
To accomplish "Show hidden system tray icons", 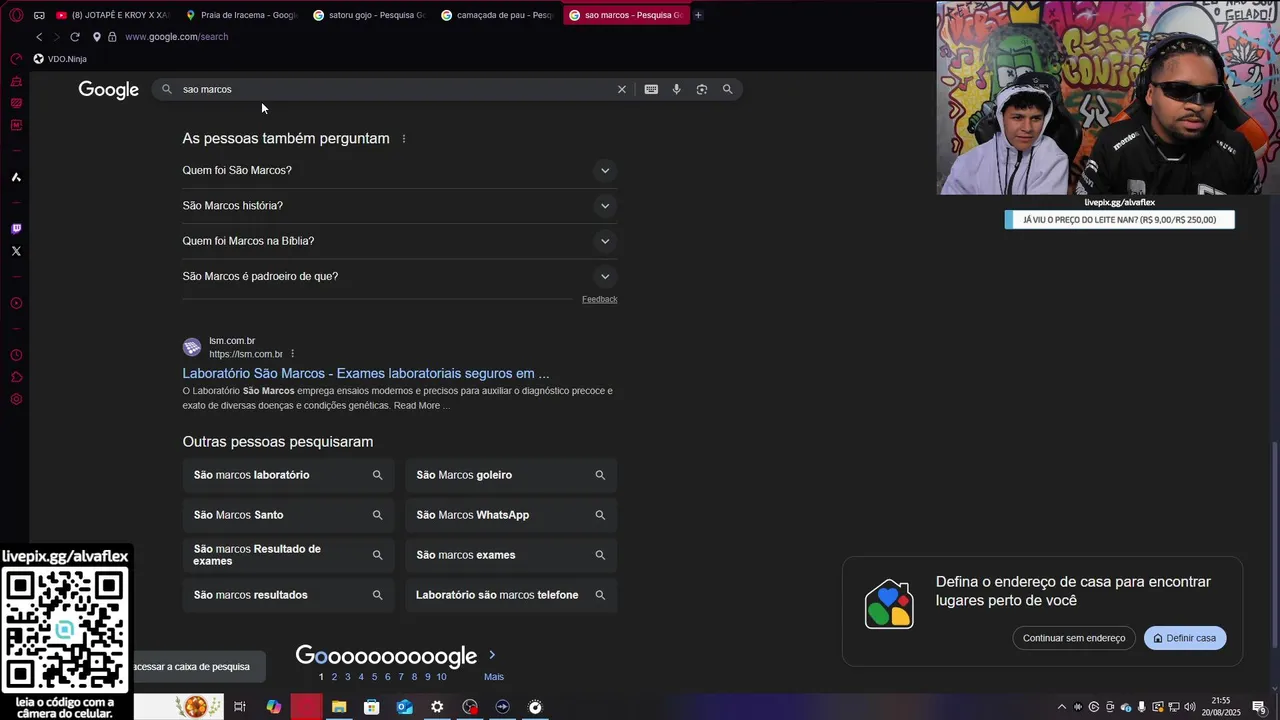I will click(1061, 707).
